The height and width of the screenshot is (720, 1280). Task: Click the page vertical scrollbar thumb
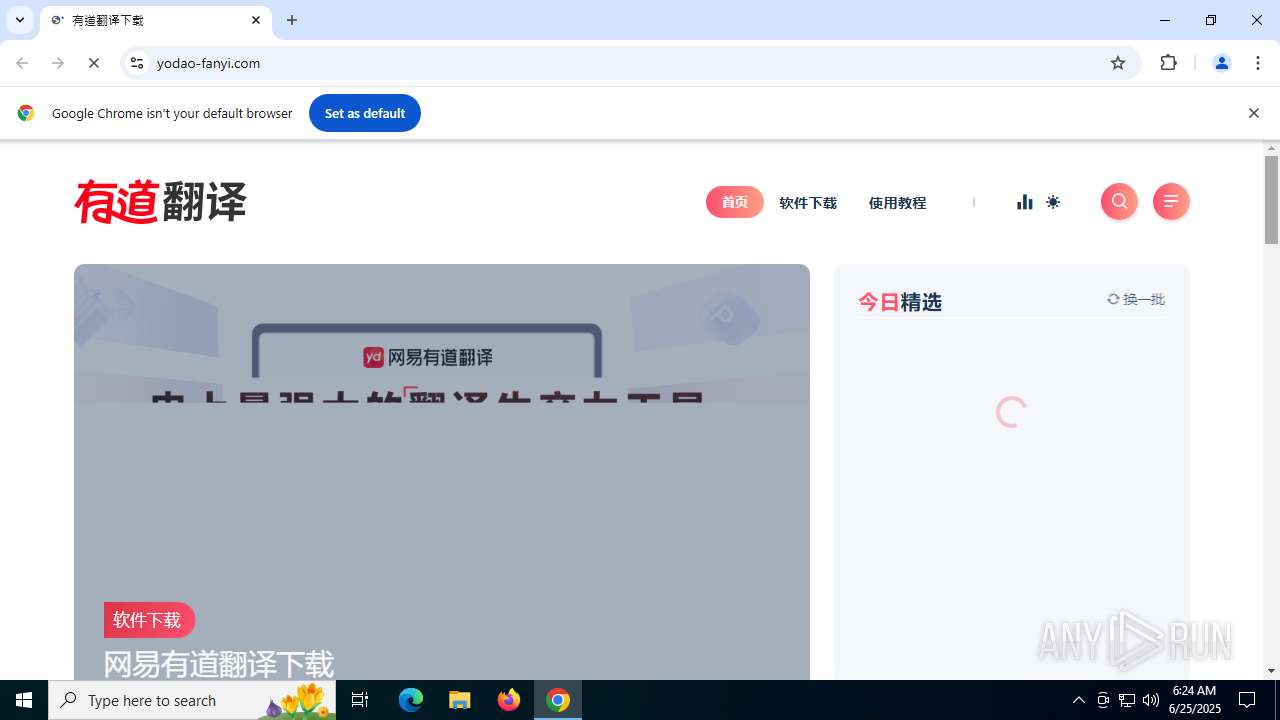1272,200
